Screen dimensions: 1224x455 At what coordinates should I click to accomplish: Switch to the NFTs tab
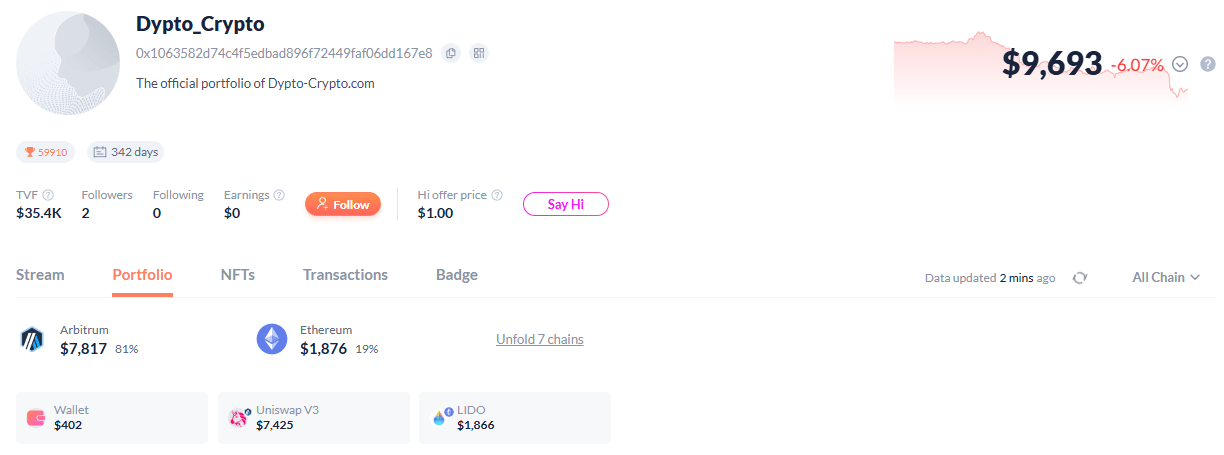237,275
